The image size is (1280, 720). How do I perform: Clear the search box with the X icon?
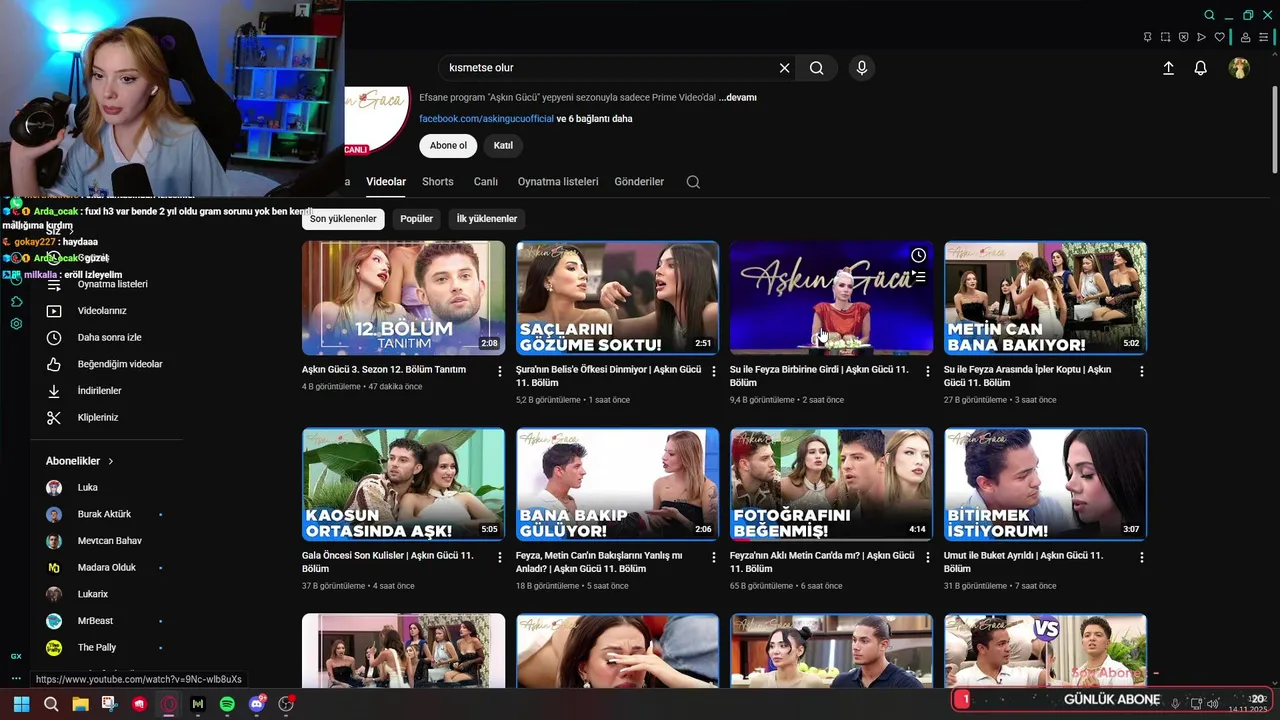coord(785,68)
